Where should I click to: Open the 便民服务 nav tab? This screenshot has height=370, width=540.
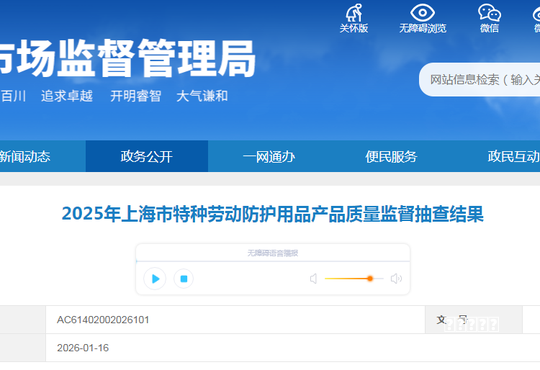click(x=391, y=156)
